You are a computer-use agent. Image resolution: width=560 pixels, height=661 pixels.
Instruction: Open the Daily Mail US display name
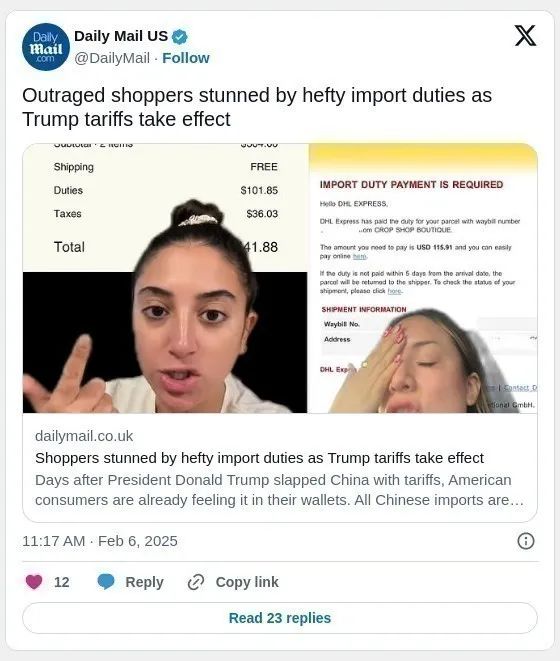[x=121, y=36]
